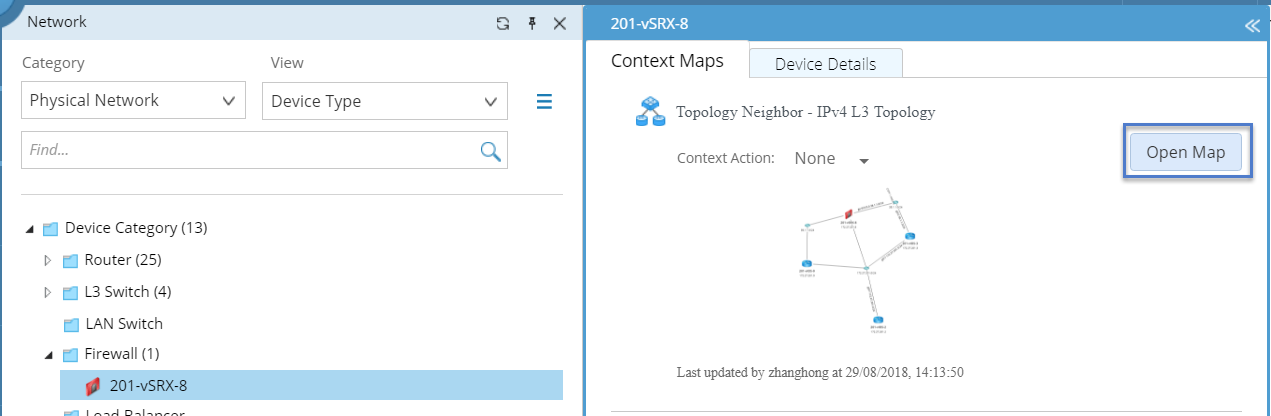Open the Category dropdown

click(x=133, y=101)
